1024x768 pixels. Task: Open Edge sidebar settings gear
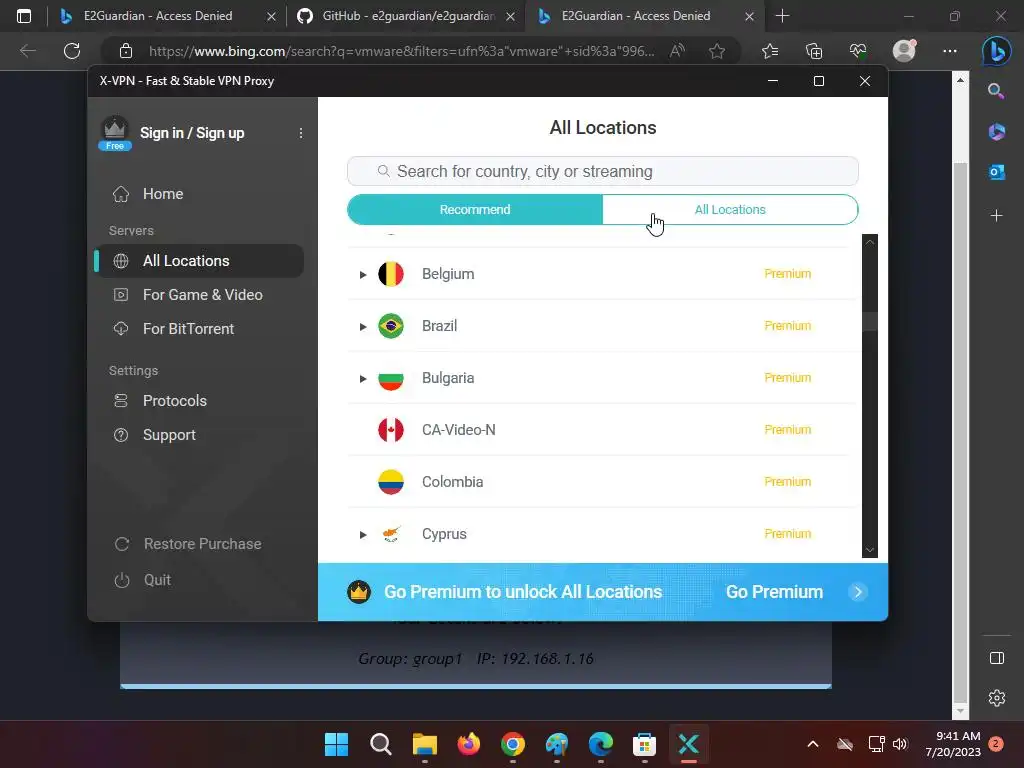pyautogui.click(x=997, y=698)
